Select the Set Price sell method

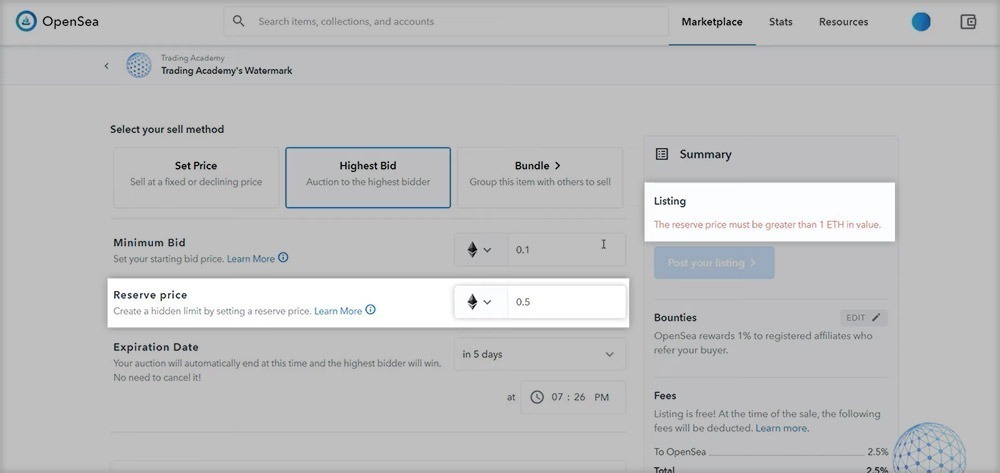click(196, 173)
